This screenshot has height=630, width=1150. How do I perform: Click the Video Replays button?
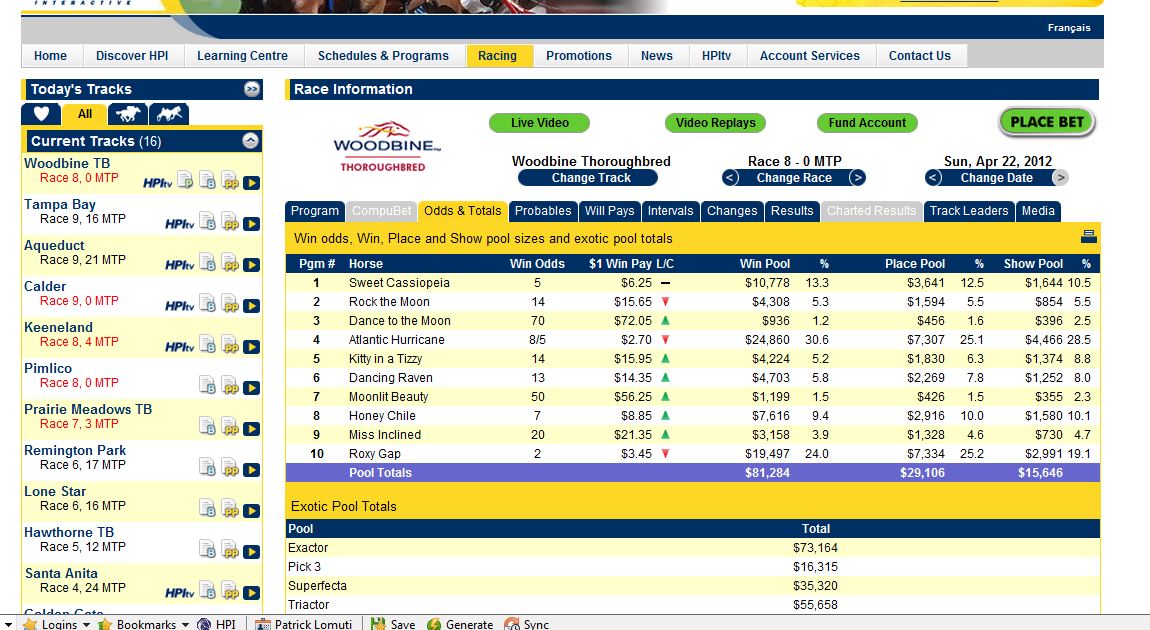[x=716, y=122]
